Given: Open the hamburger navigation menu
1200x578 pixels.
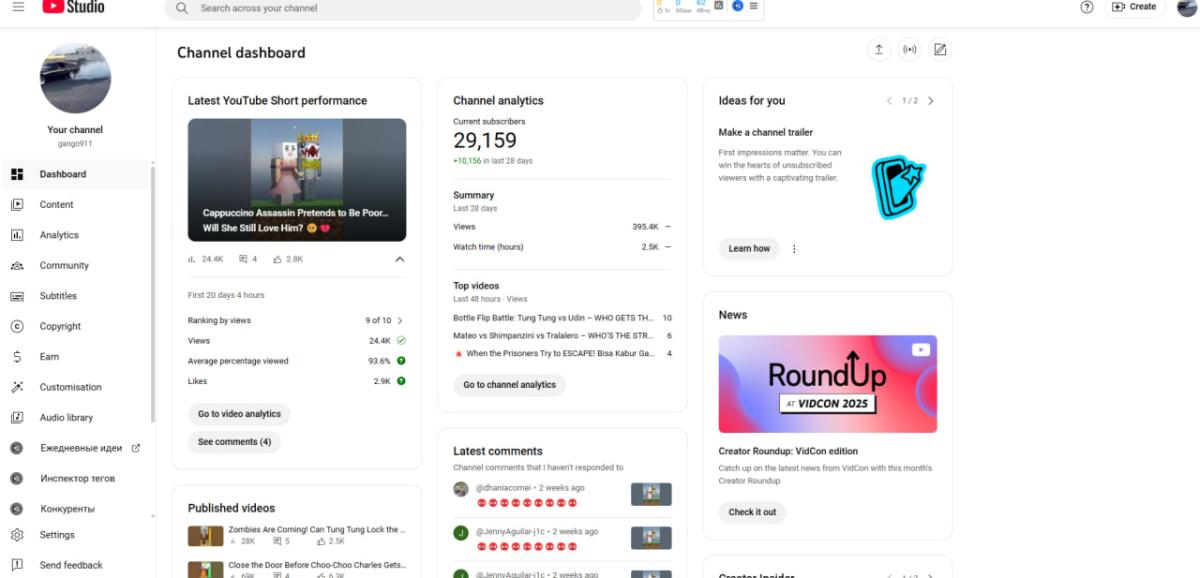Looking at the screenshot, I should click(x=18, y=7).
